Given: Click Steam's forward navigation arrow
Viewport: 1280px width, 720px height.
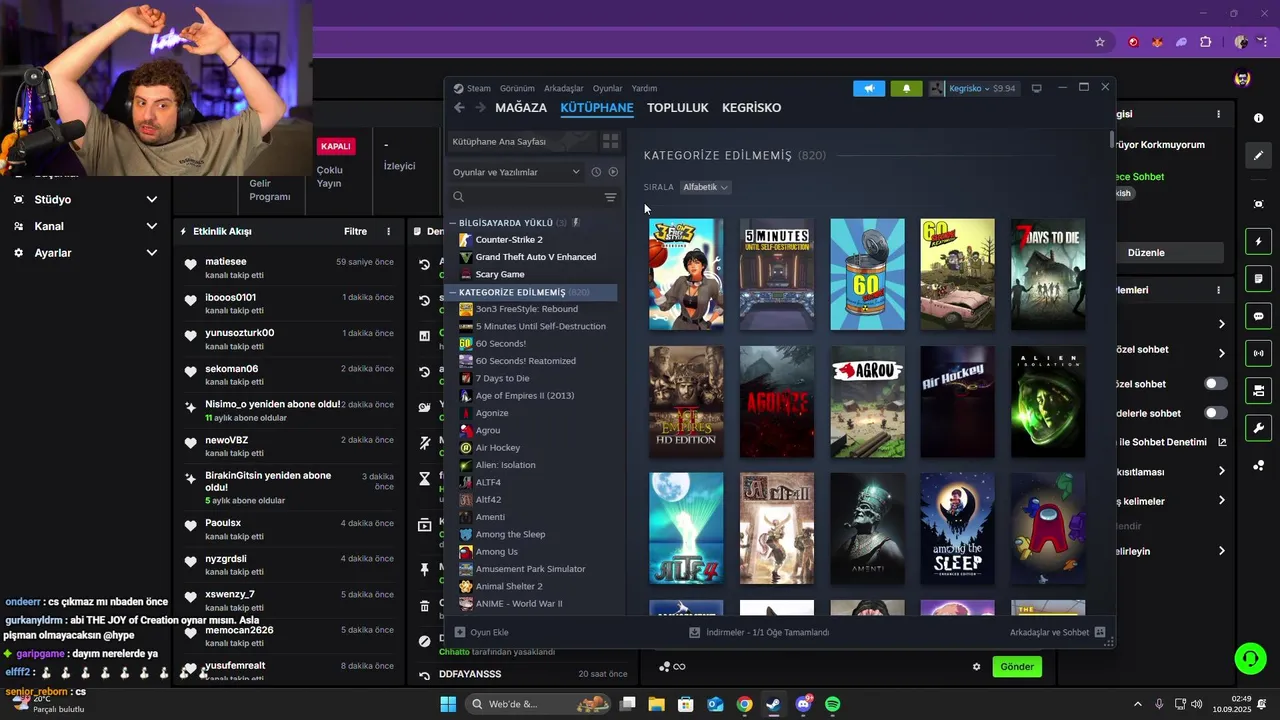Looking at the screenshot, I should (x=480, y=107).
